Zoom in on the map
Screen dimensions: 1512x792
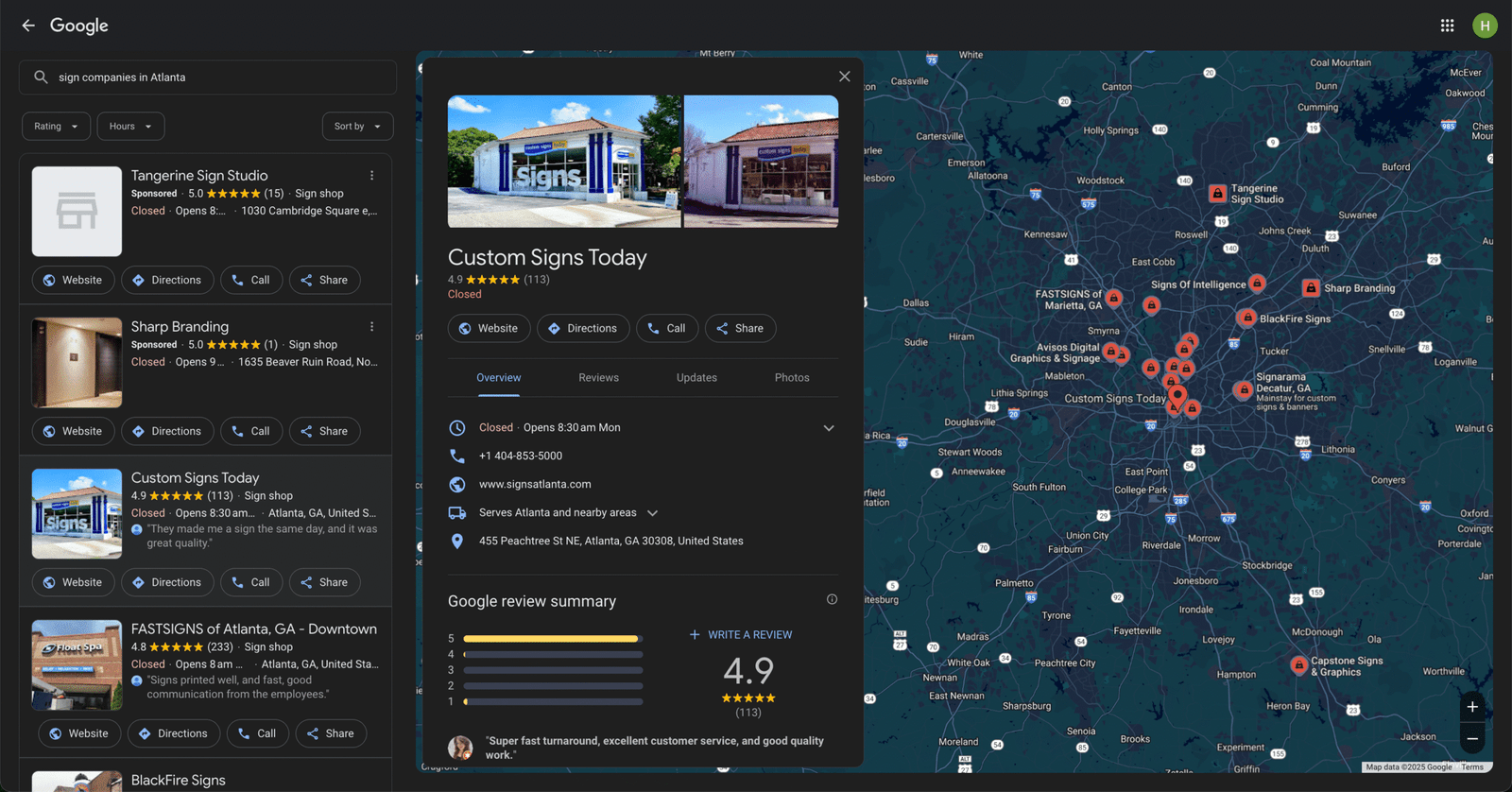tap(1472, 707)
